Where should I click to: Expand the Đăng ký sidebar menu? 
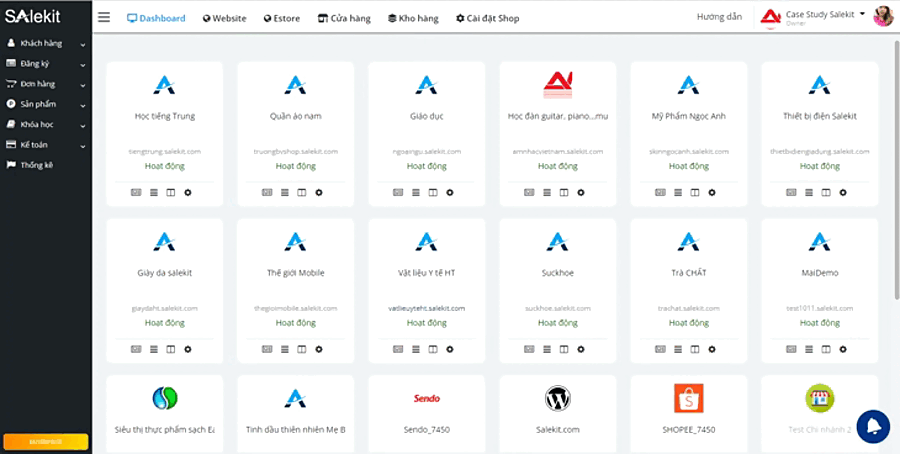coord(46,64)
